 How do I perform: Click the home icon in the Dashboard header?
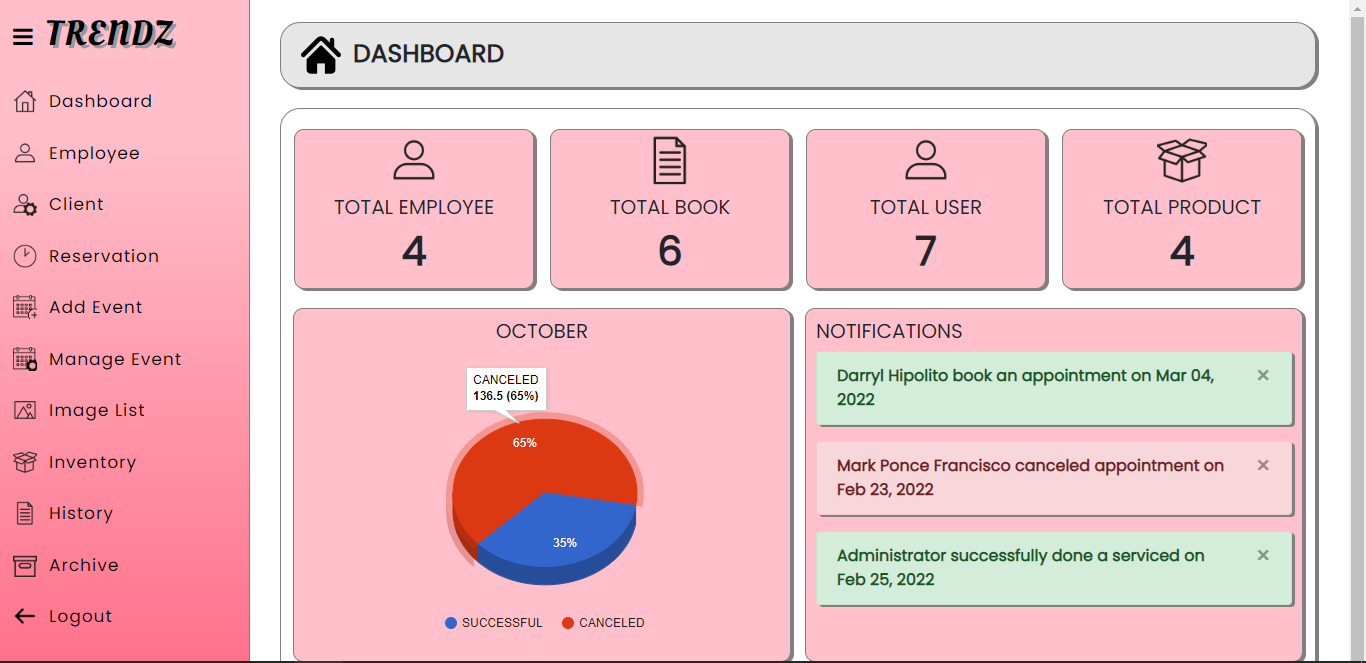click(320, 54)
